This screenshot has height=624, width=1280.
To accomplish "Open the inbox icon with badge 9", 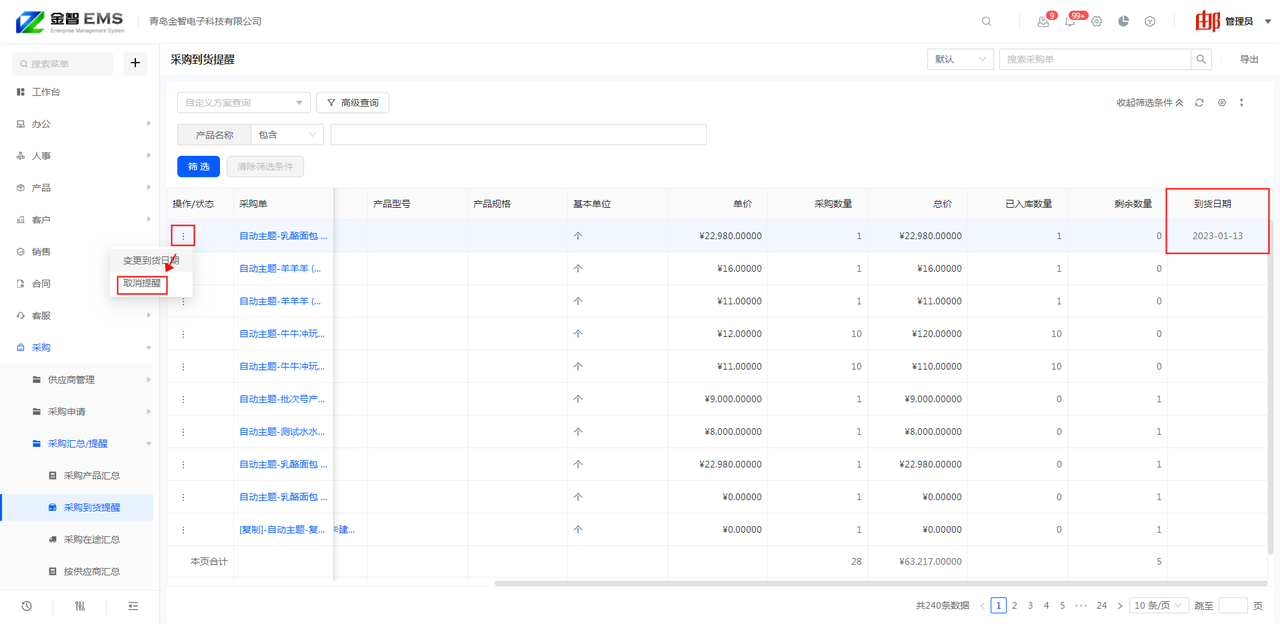I will coord(1044,21).
